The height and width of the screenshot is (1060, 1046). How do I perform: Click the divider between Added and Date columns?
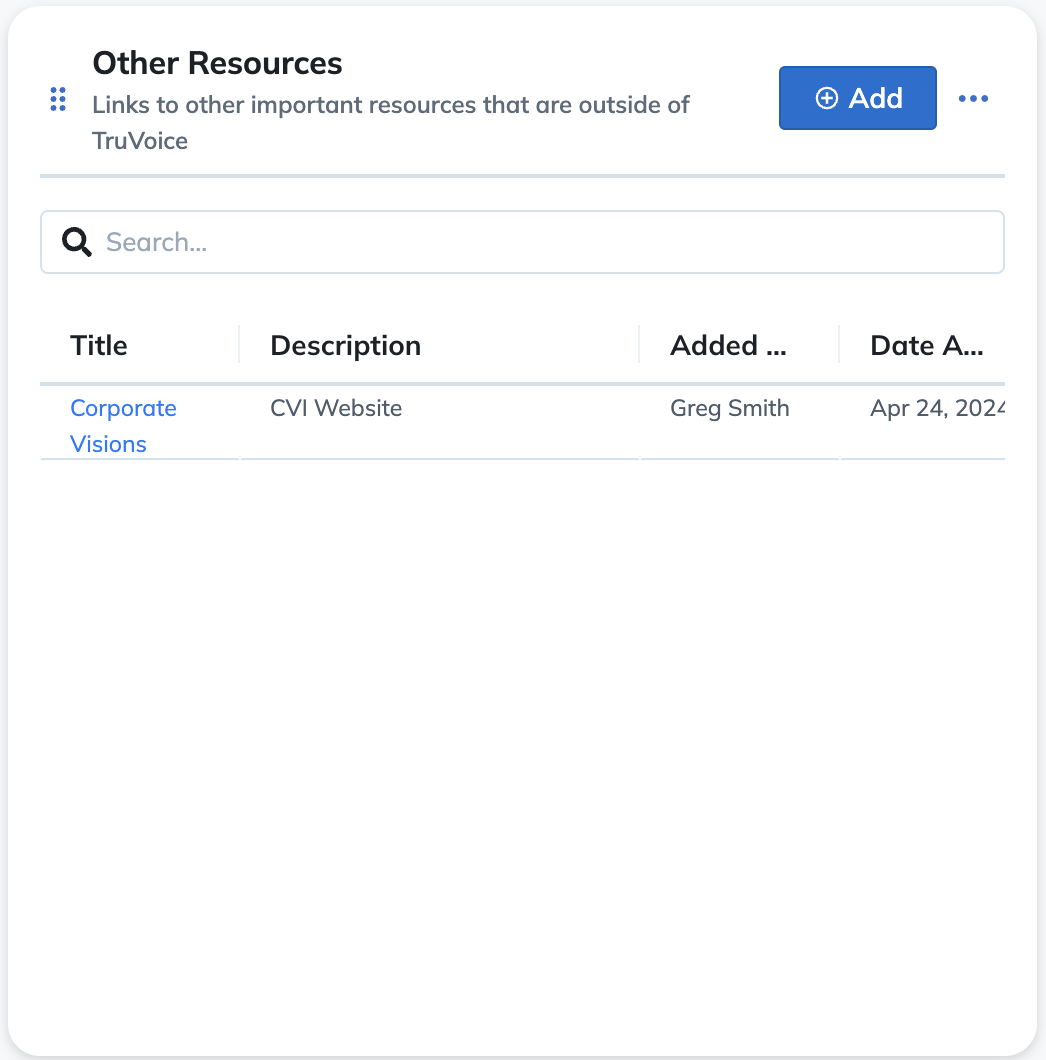pos(839,345)
